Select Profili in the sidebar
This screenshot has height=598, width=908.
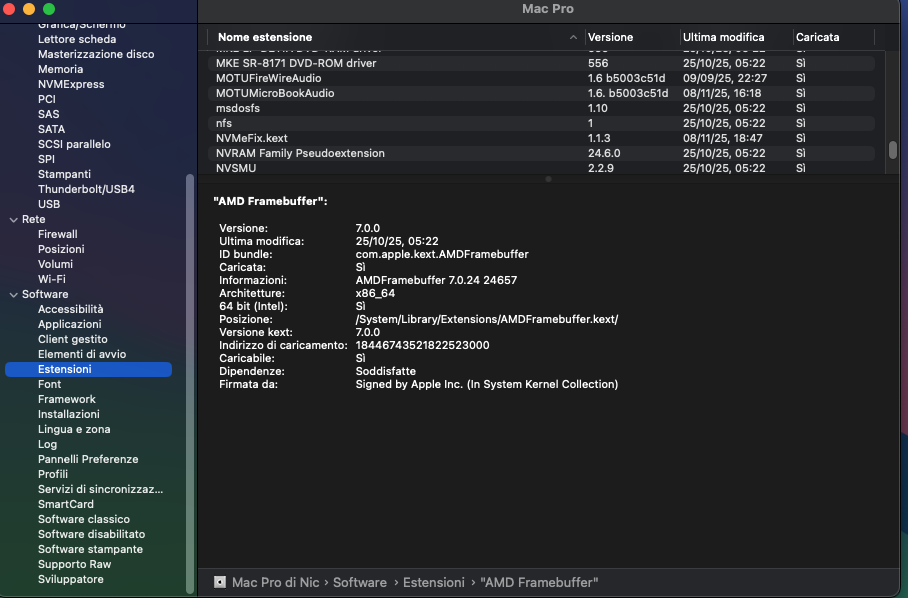click(53, 474)
